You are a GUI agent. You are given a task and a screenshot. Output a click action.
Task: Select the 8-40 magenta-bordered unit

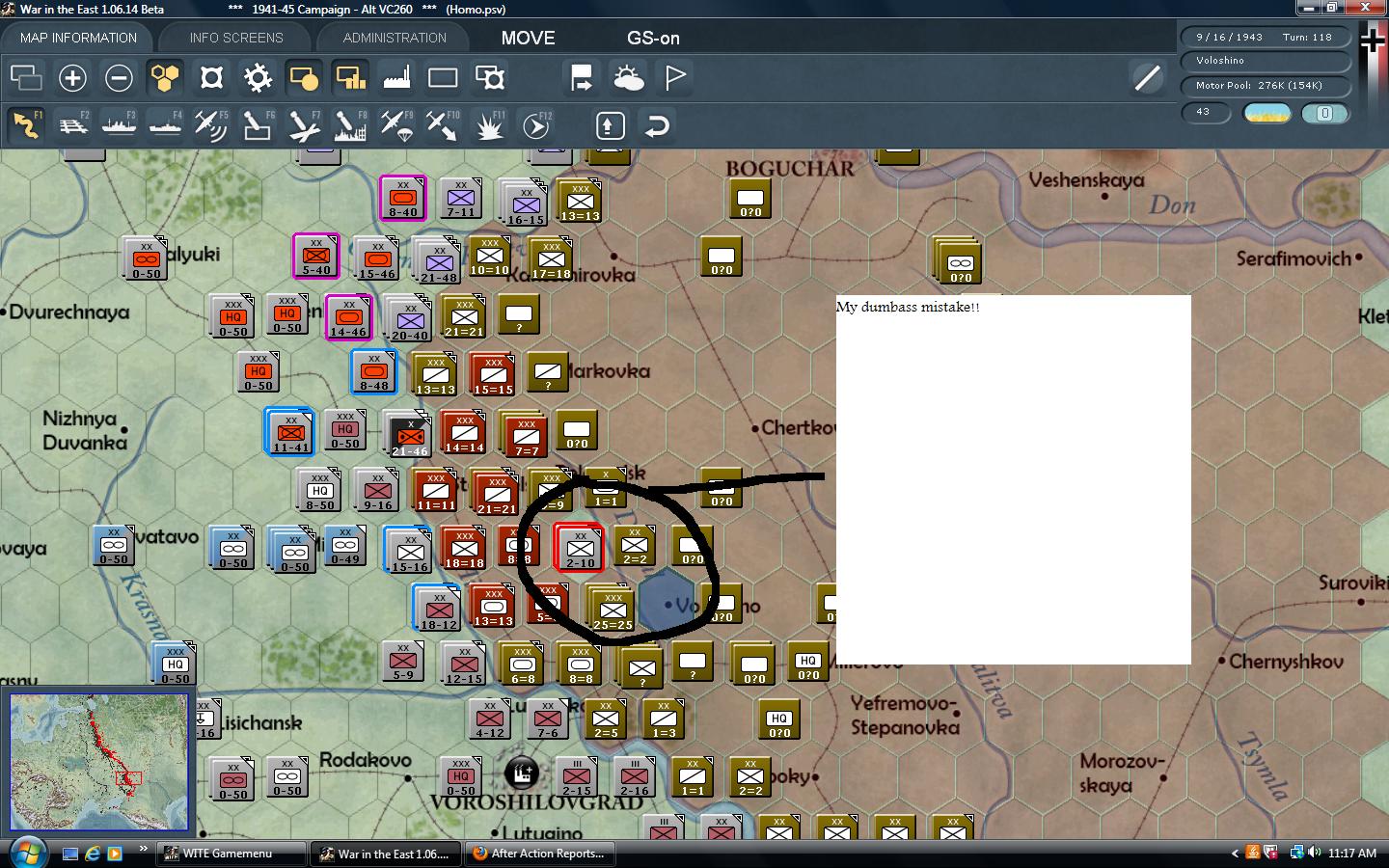tap(403, 197)
